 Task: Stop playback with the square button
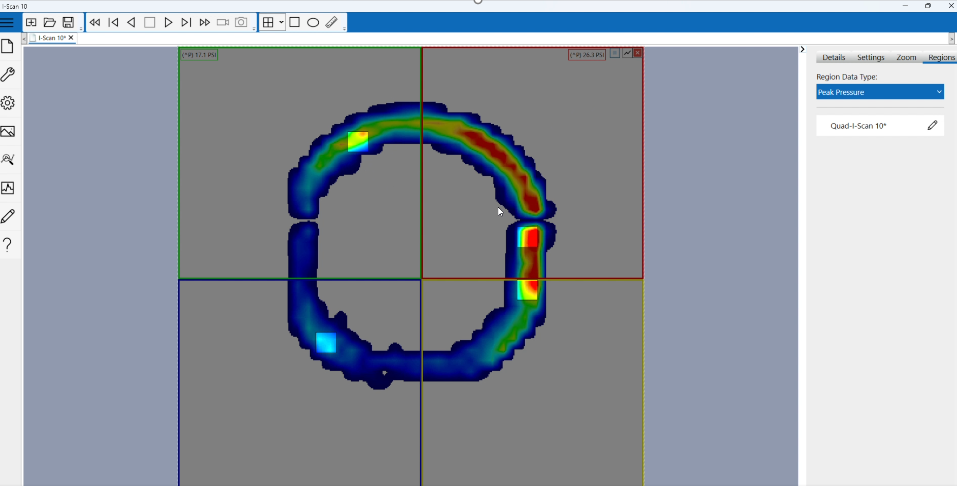coord(150,23)
